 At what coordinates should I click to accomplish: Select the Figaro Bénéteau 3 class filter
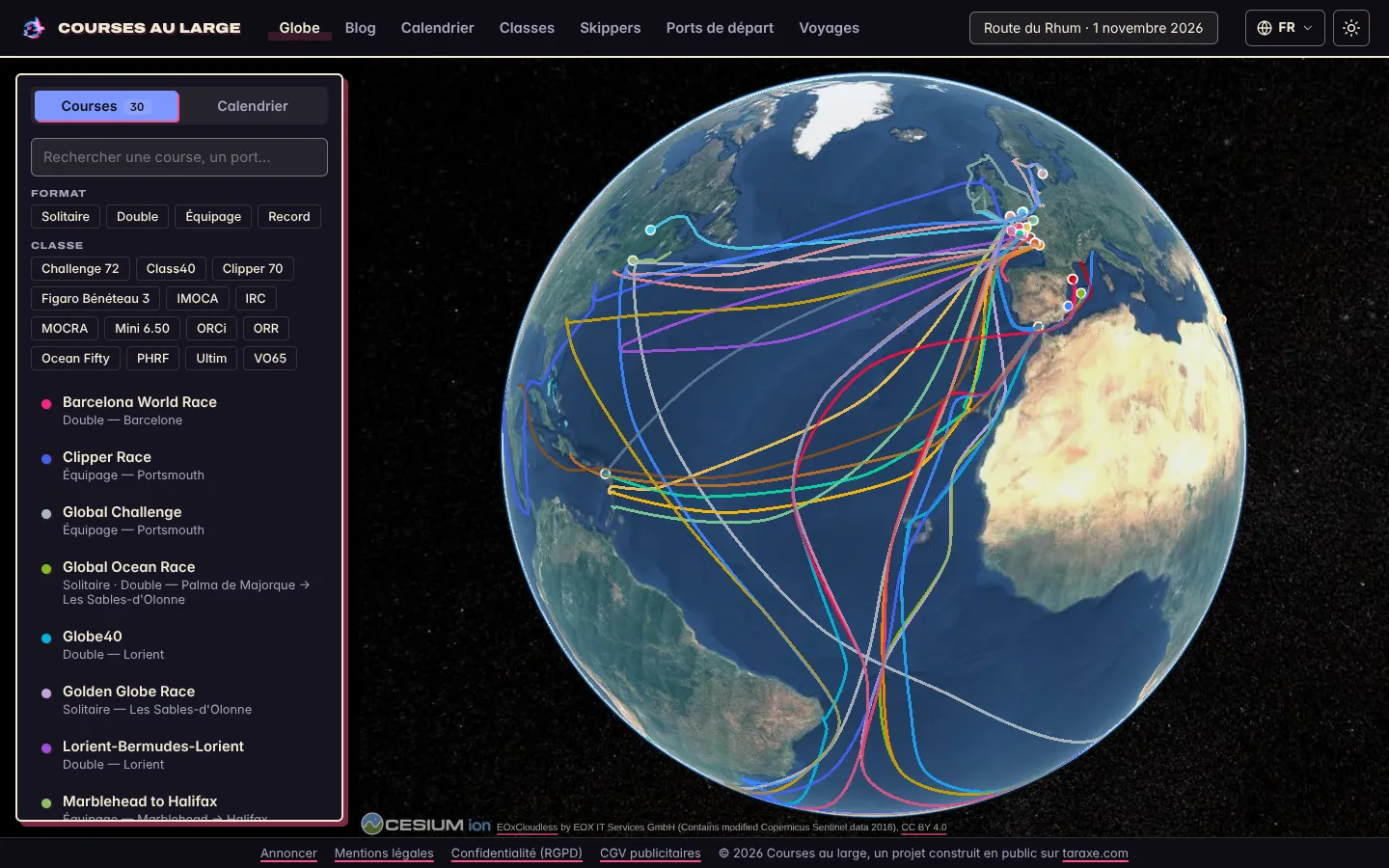tap(95, 299)
